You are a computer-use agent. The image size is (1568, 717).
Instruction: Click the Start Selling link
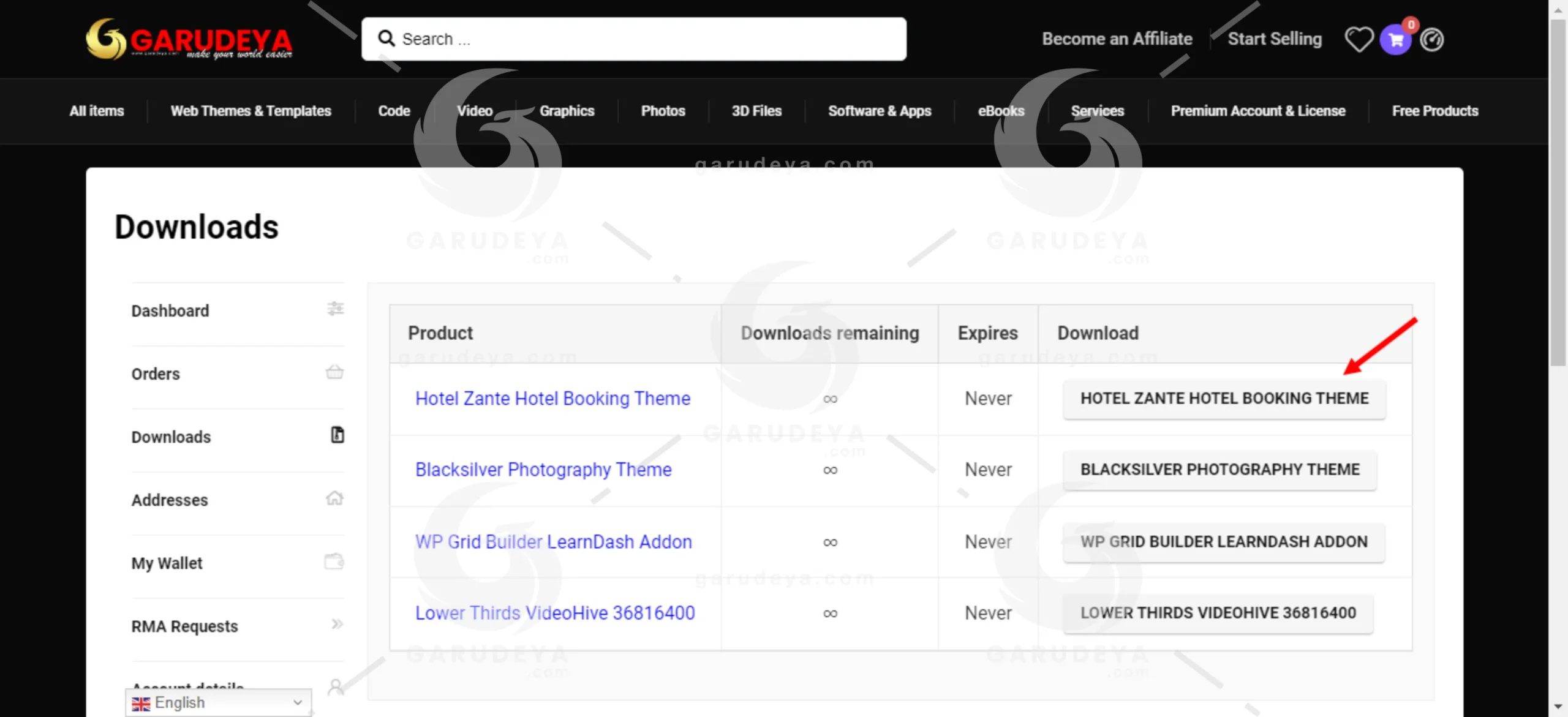(1275, 39)
